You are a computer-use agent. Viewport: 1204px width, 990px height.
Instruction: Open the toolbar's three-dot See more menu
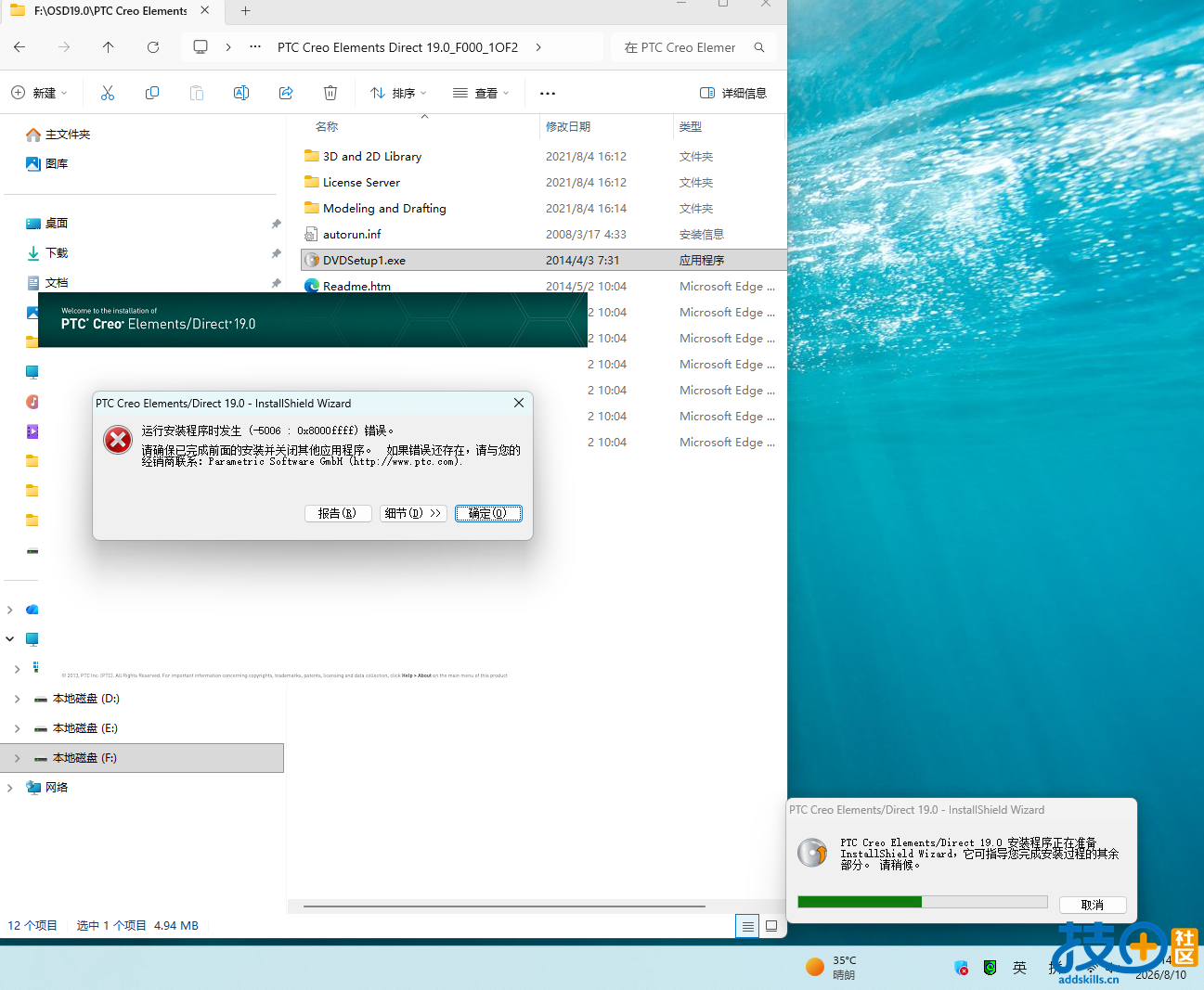tap(548, 93)
